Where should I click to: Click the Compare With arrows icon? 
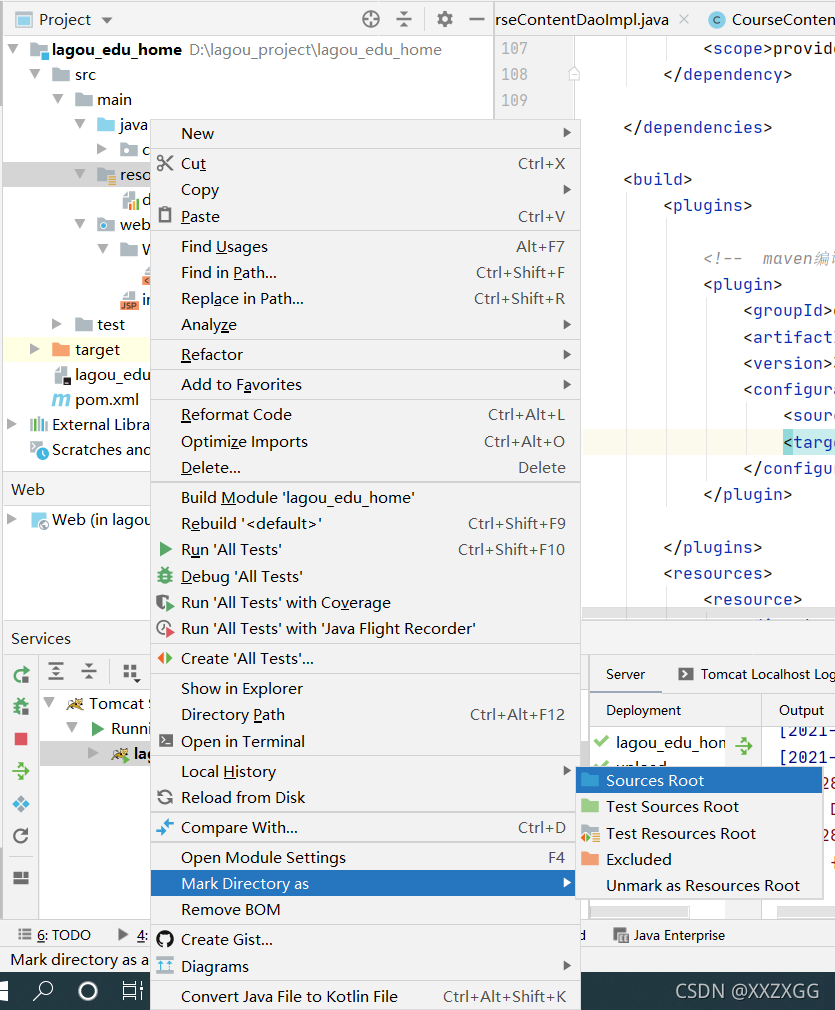[166, 827]
